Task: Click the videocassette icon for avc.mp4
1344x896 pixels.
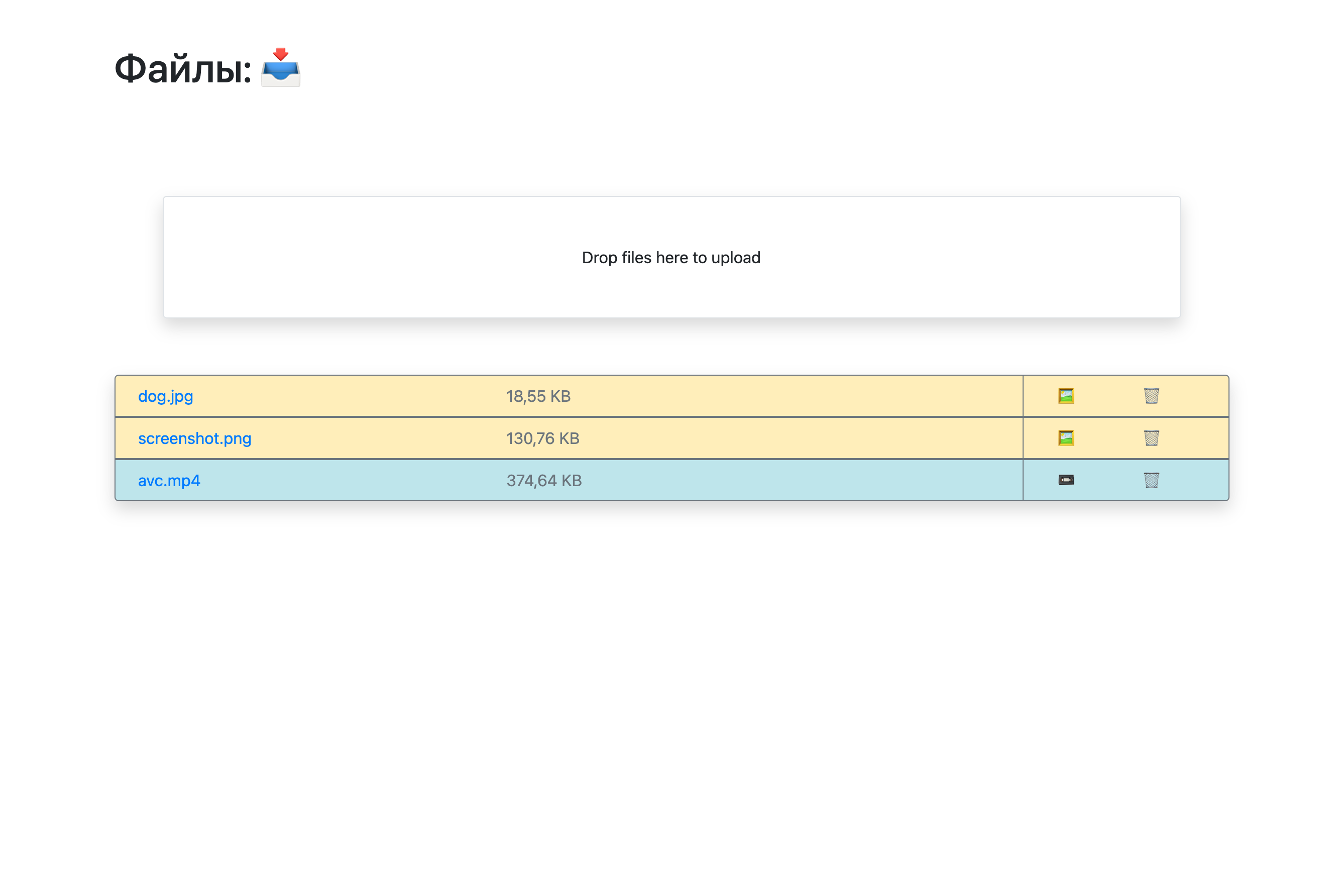Action: 1067,480
